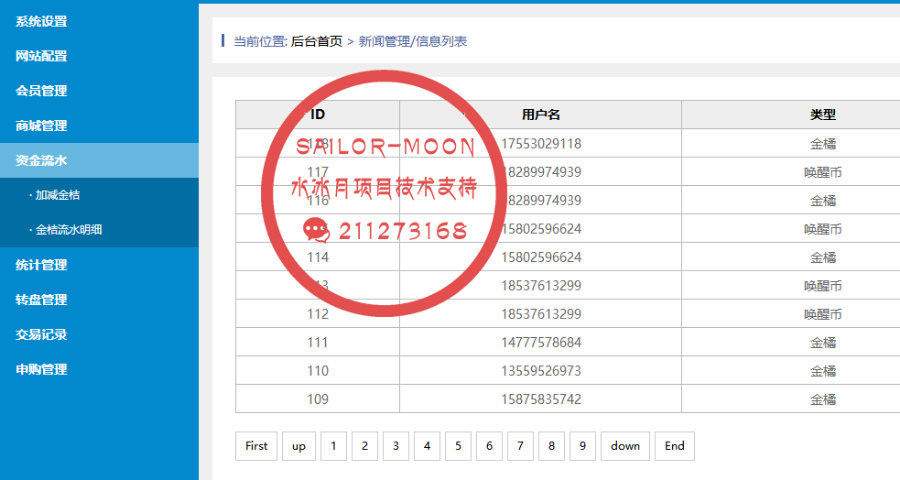Open page 1 in pagination
This screenshot has height=480, width=900.
tap(333, 446)
